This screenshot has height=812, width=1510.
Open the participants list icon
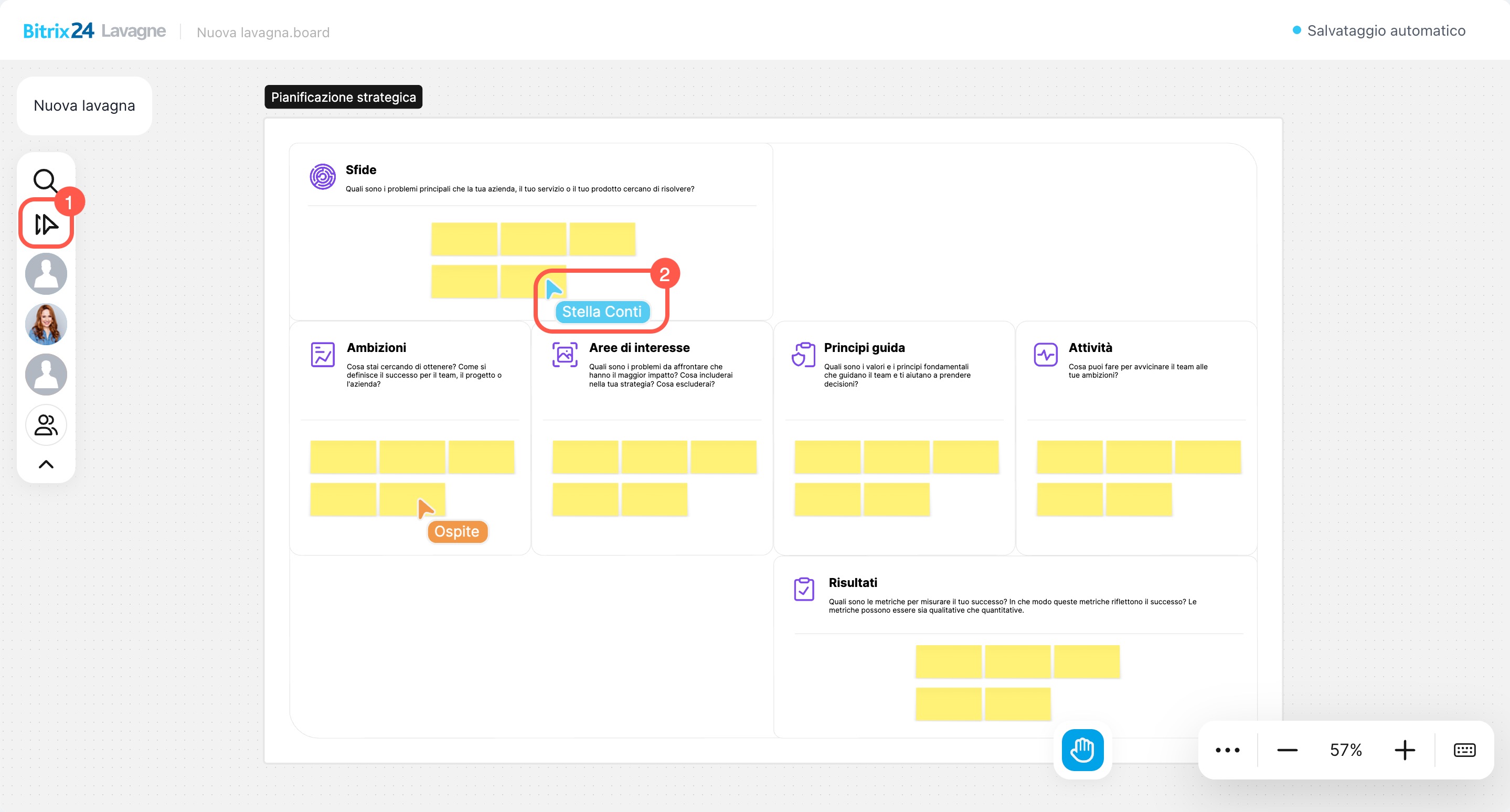coord(46,425)
